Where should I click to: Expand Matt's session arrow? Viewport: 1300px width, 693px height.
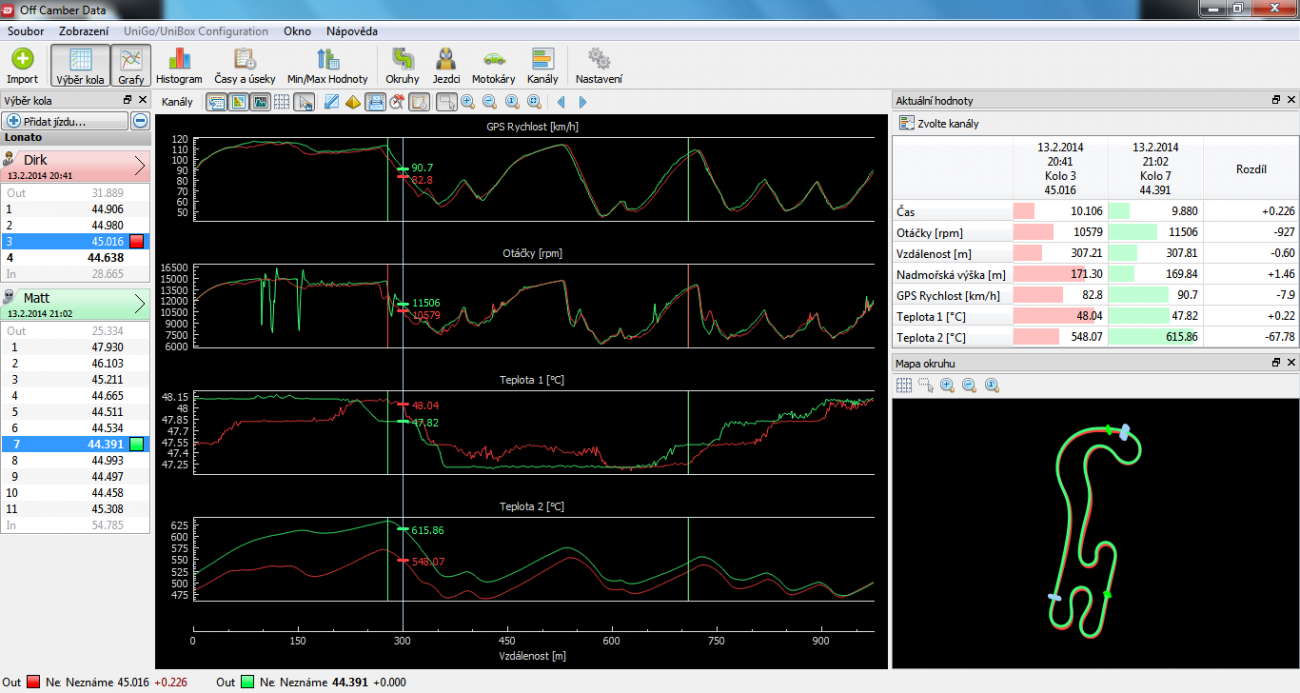pos(139,303)
